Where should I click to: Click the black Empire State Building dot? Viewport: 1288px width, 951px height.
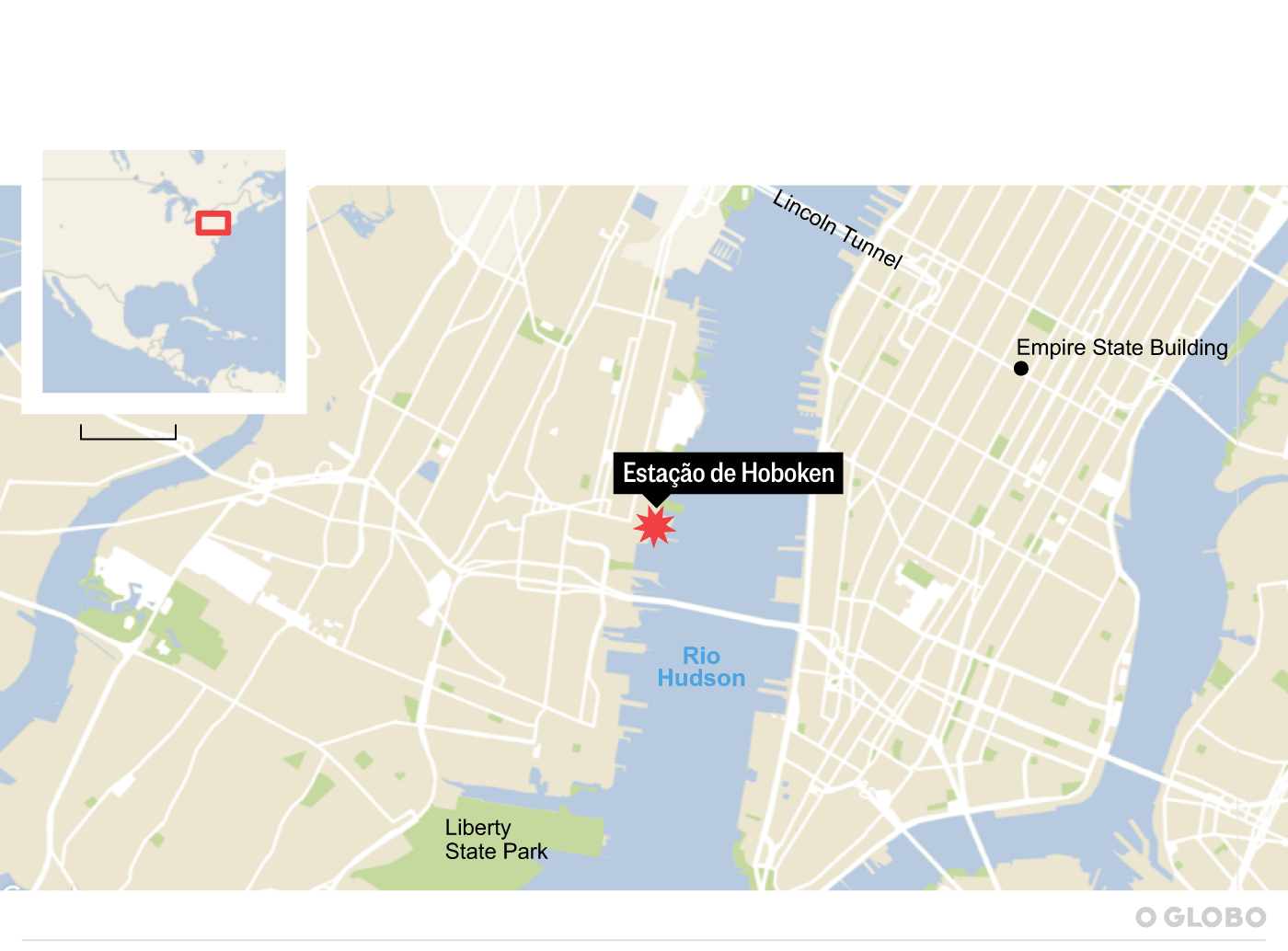click(1020, 369)
